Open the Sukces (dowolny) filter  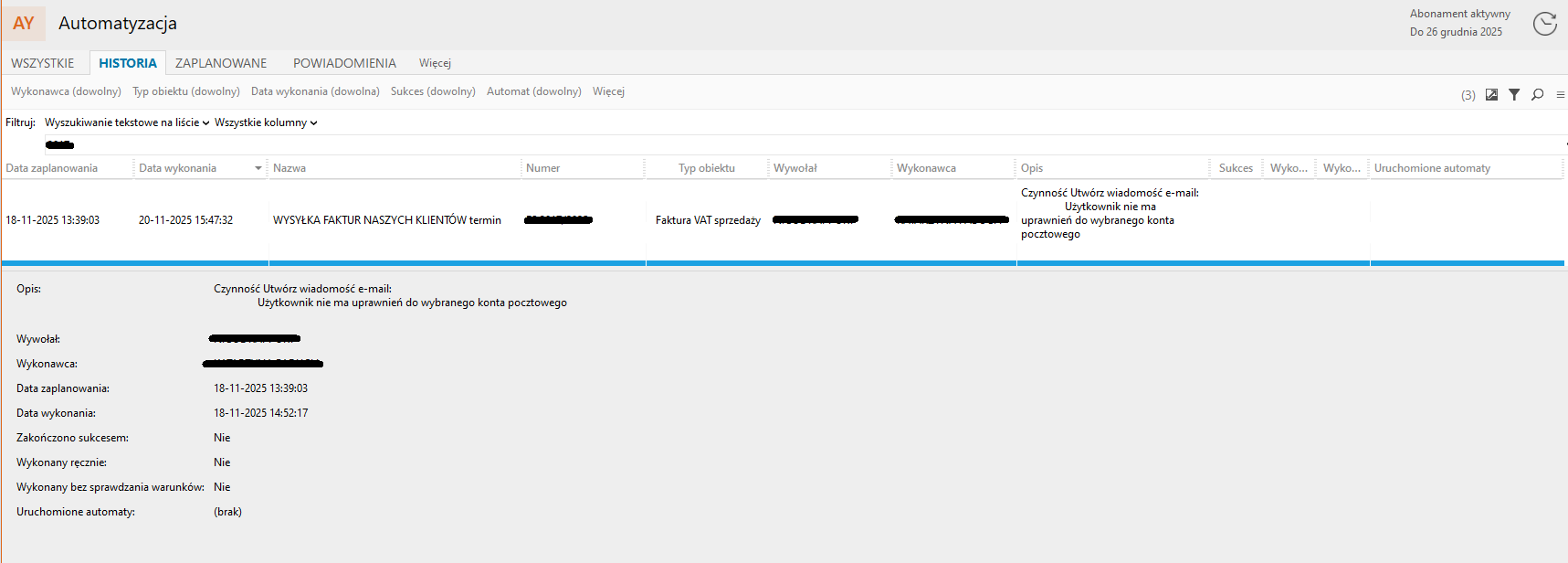[x=433, y=91]
